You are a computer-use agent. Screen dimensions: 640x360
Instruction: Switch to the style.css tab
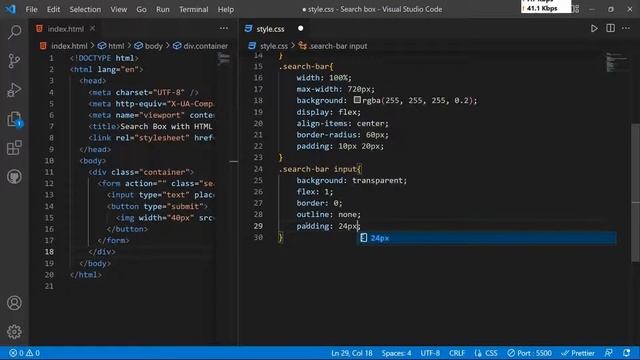pos(270,29)
